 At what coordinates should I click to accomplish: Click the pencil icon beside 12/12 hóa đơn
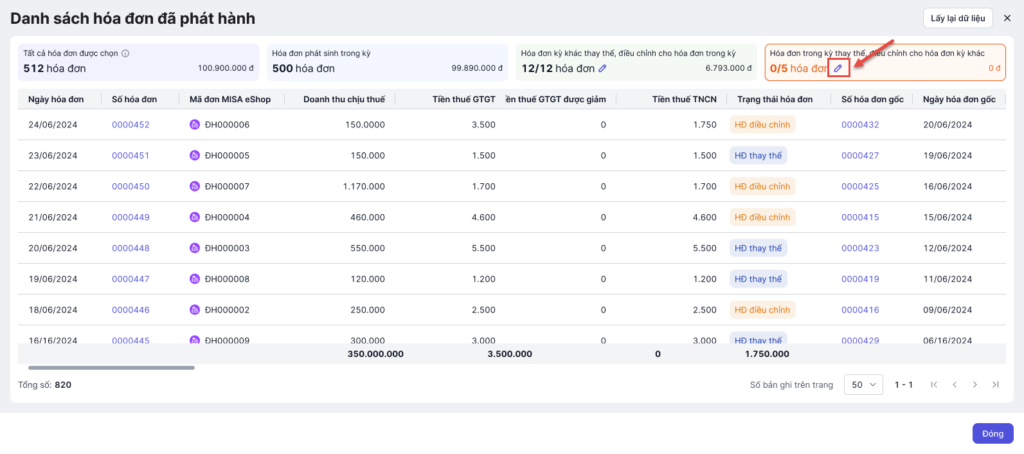[x=603, y=68]
